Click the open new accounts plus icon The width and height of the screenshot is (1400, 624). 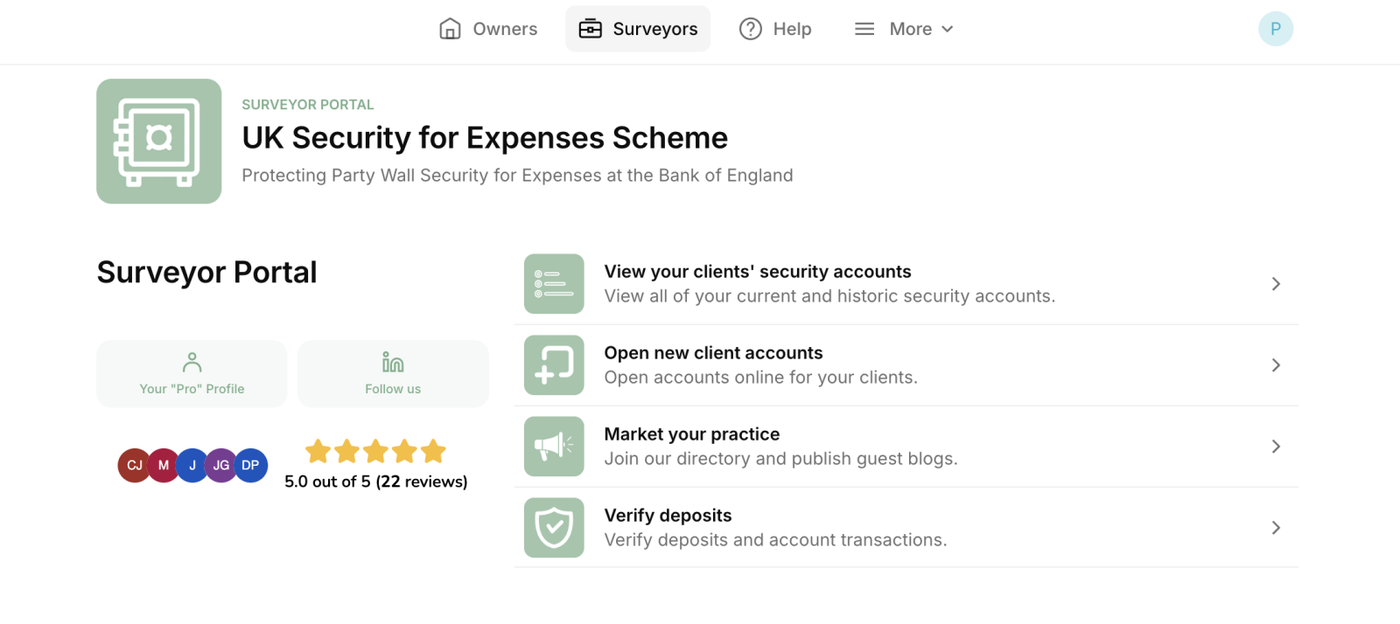(x=554, y=365)
